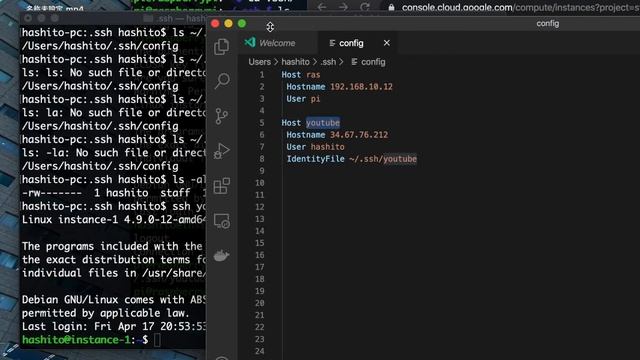
Task: Click the 'Last login: Fri Apr 17' terminal line
Action: click(113, 327)
